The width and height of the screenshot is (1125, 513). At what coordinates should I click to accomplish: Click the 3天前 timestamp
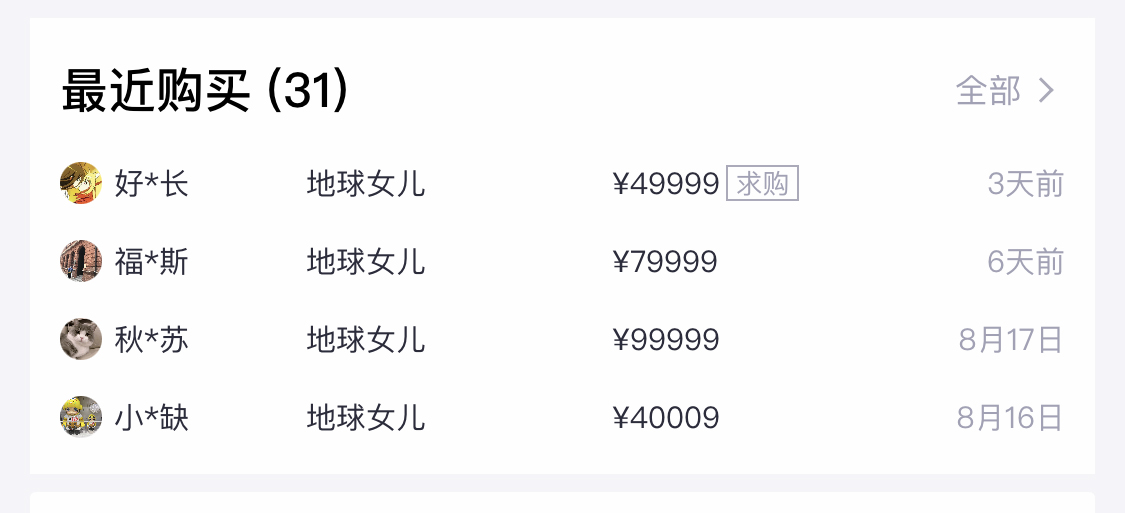[x=1025, y=184]
